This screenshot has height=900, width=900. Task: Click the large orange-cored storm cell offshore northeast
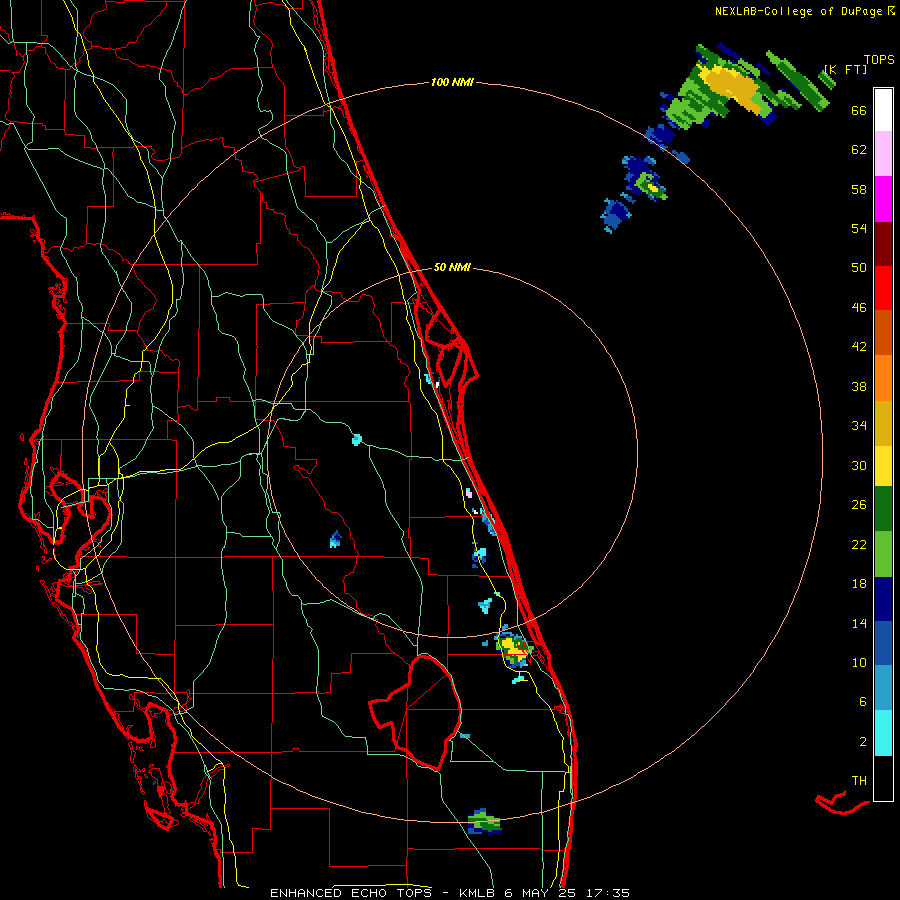tap(732, 86)
